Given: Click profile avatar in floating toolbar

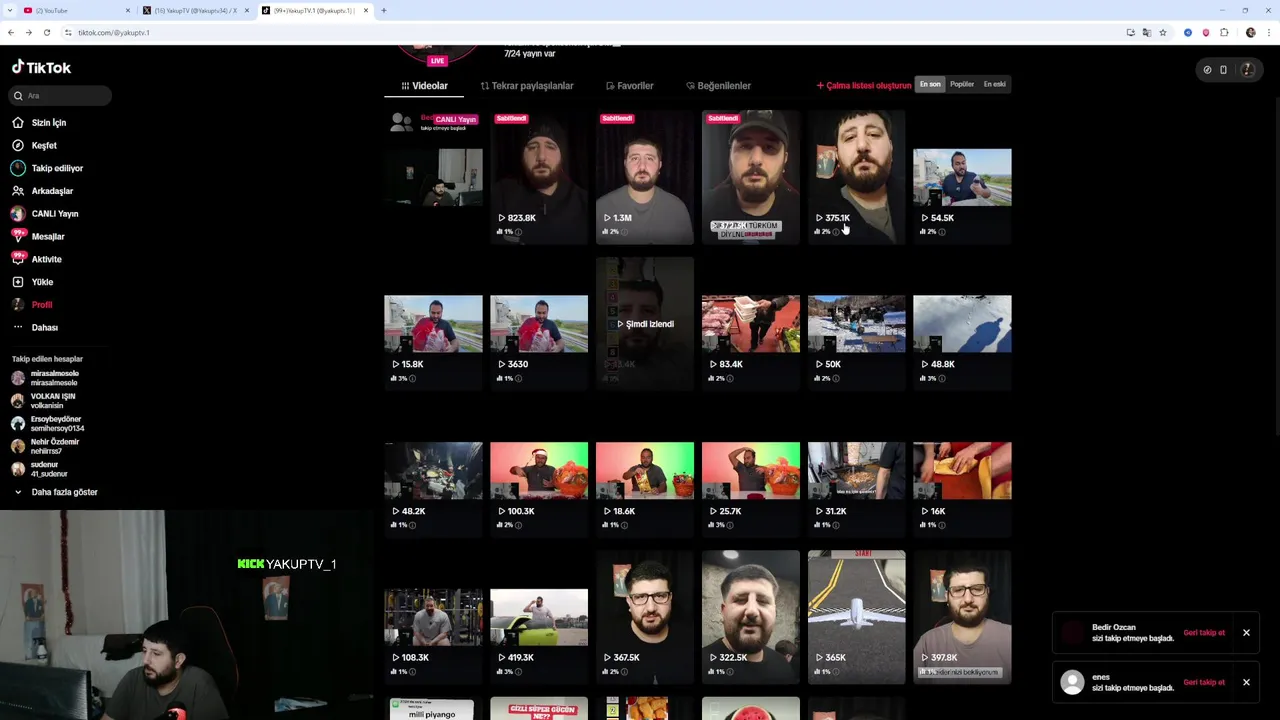Looking at the screenshot, I should tap(1247, 70).
